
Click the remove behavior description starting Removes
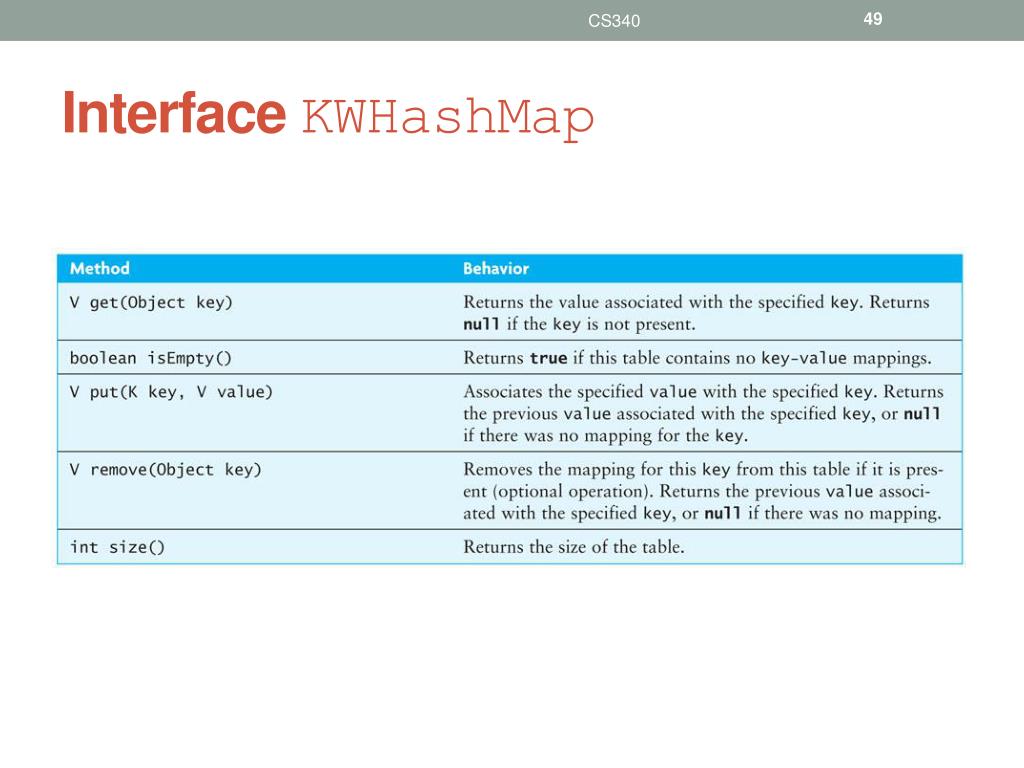click(703, 491)
